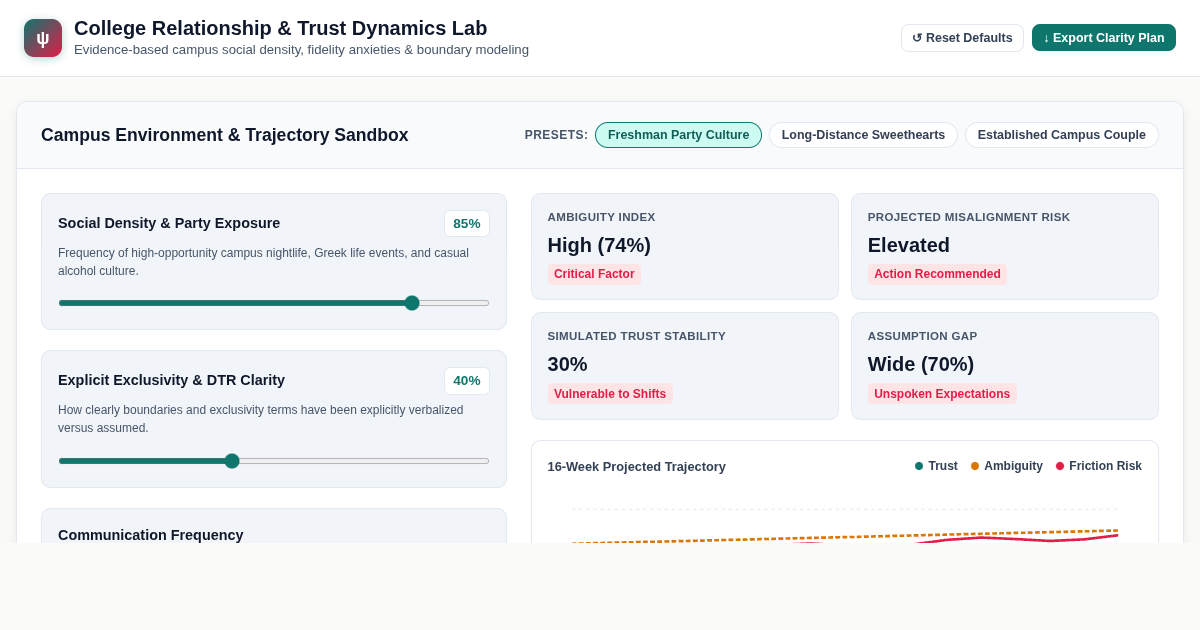Click the ASSUMPTION GAP card label
Screen dimensions: 1200x630
pyautogui.click(x=923, y=336)
